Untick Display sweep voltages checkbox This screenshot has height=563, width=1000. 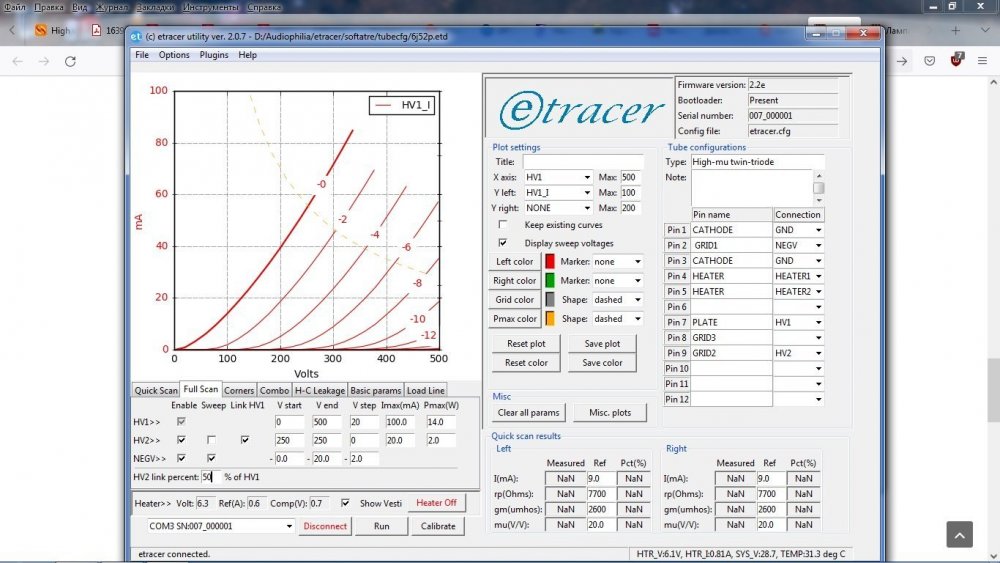(503, 242)
